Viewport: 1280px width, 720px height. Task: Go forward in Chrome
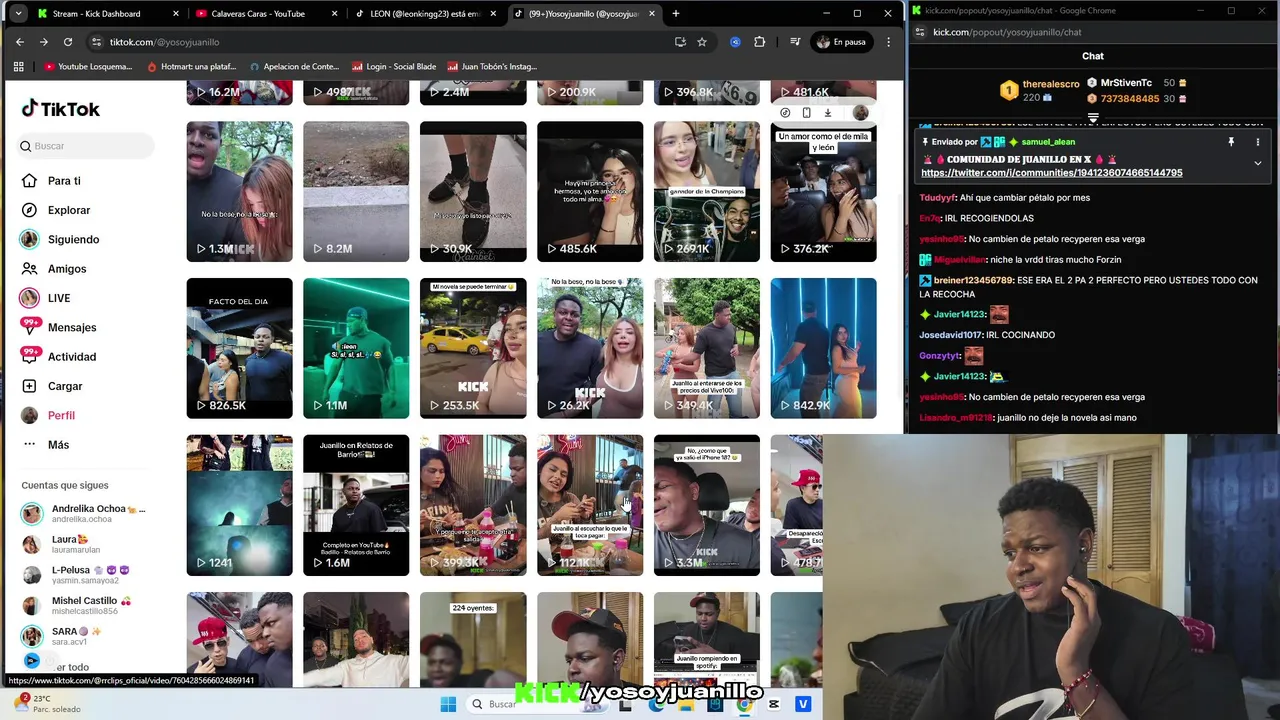pos(44,42)
